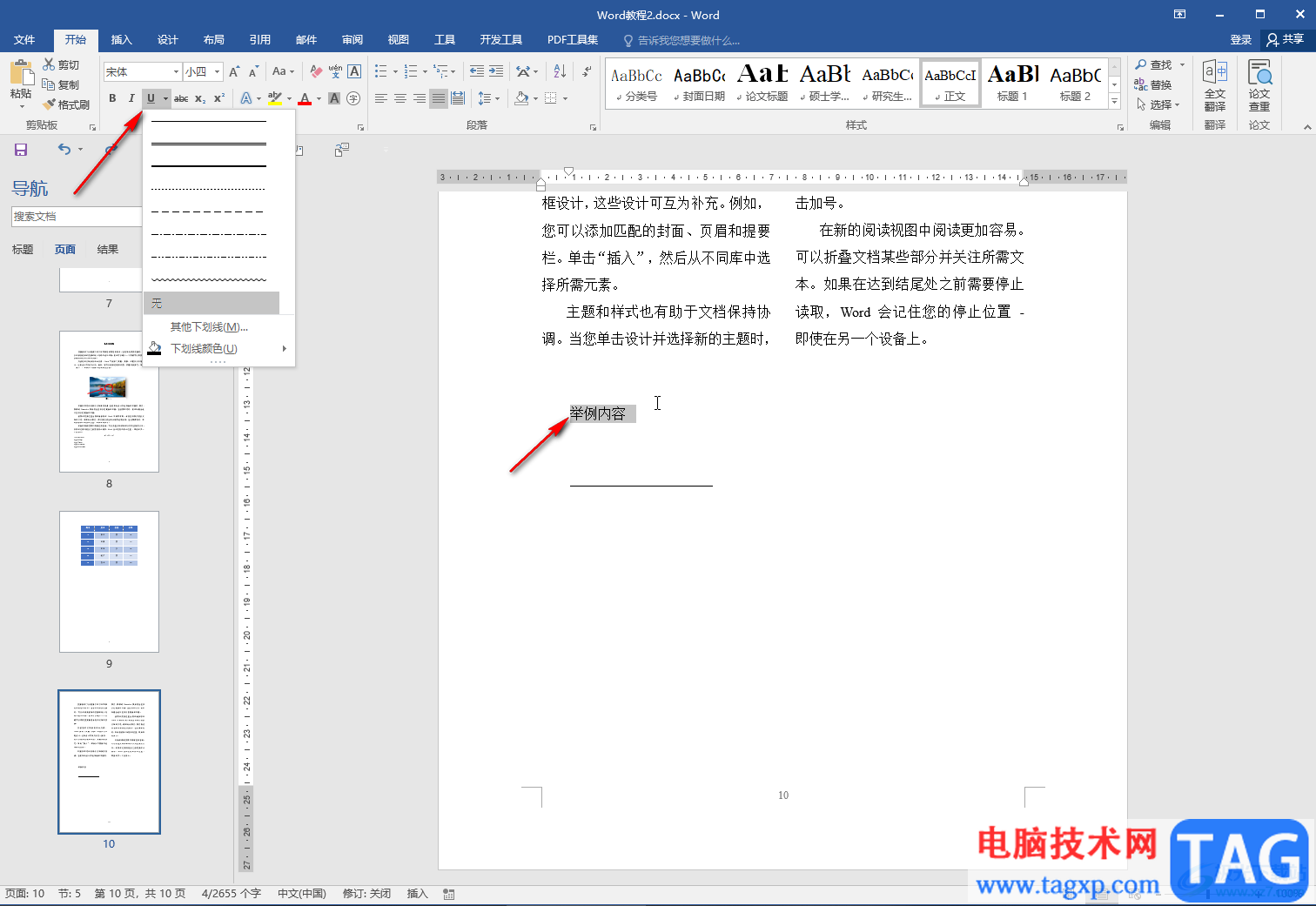Image resolution: width=1316 pixels, height=906 pixels.
Task: Apply yellow text highlight color
Action: [x=275, y=98]
